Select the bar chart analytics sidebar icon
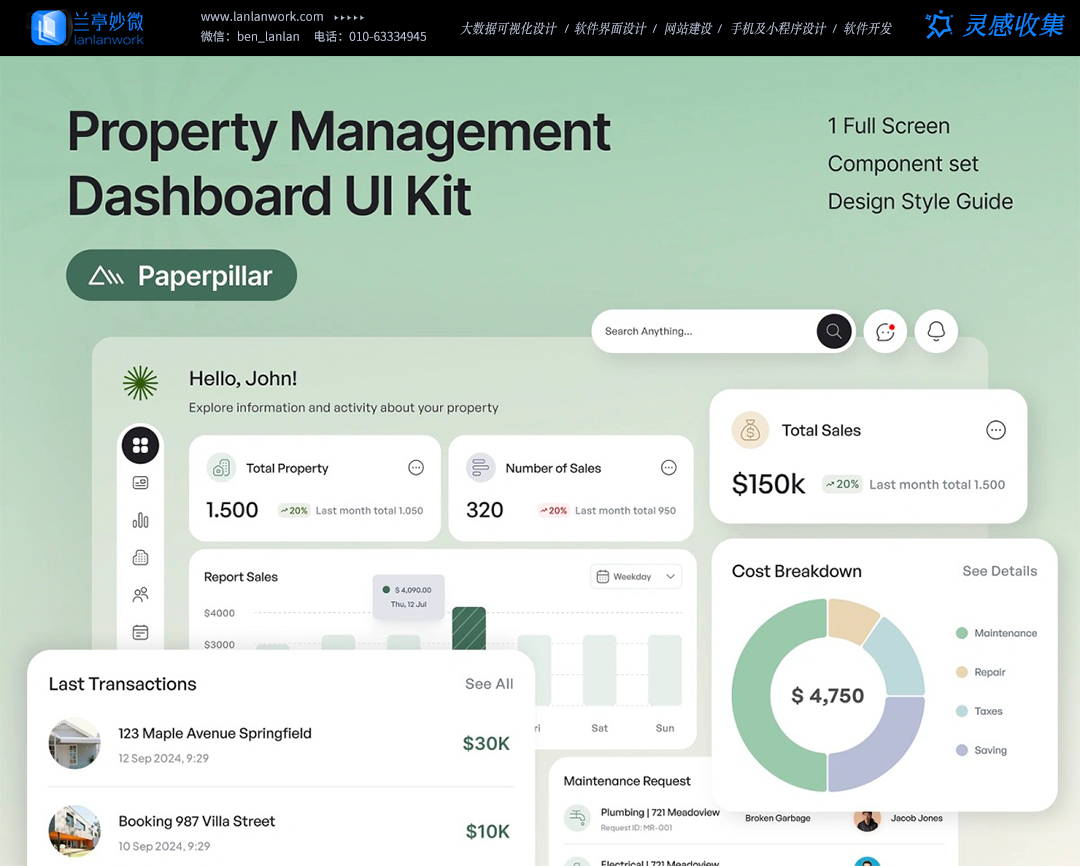The height and width of the screenshot is (866, 1080). (140, 520)
